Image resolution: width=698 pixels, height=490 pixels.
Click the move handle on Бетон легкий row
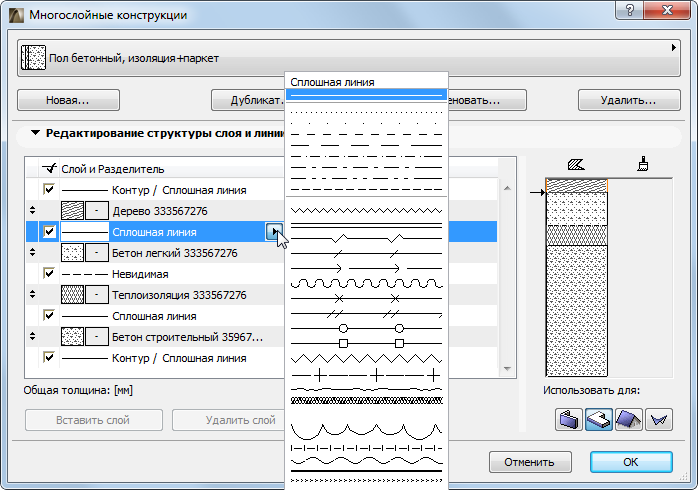(32, 252)
